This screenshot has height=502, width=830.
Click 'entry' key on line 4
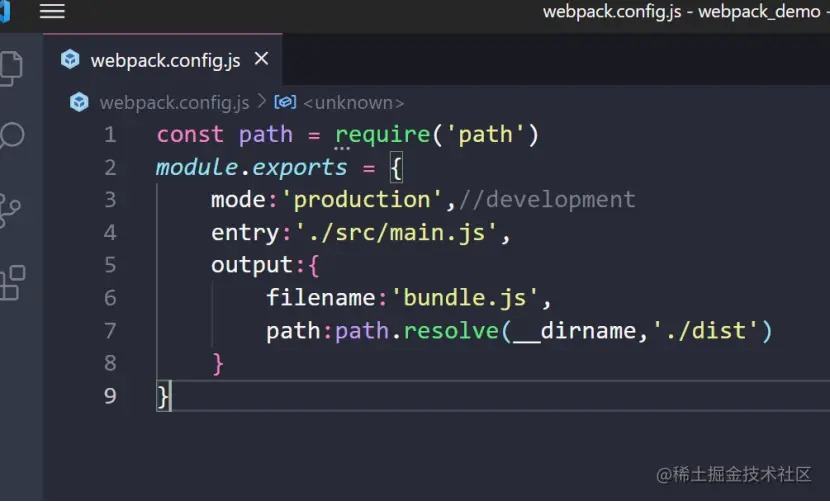click(245, 233)
